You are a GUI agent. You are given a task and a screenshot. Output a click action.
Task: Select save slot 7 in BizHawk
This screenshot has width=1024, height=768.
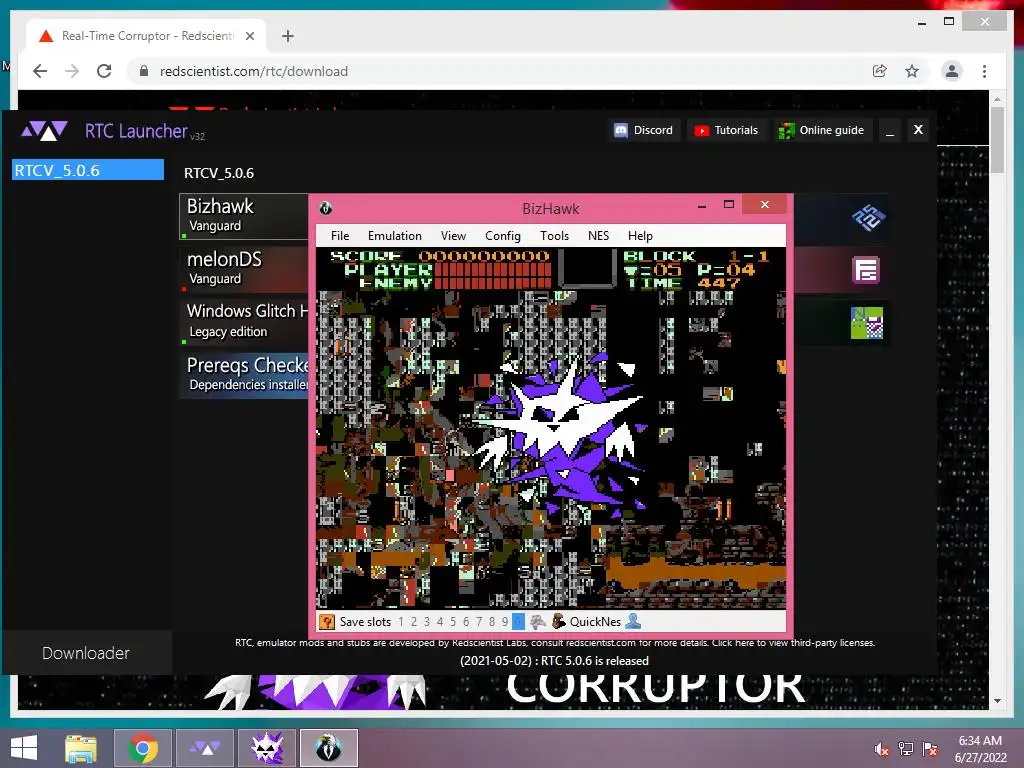(x=479, y=622)
